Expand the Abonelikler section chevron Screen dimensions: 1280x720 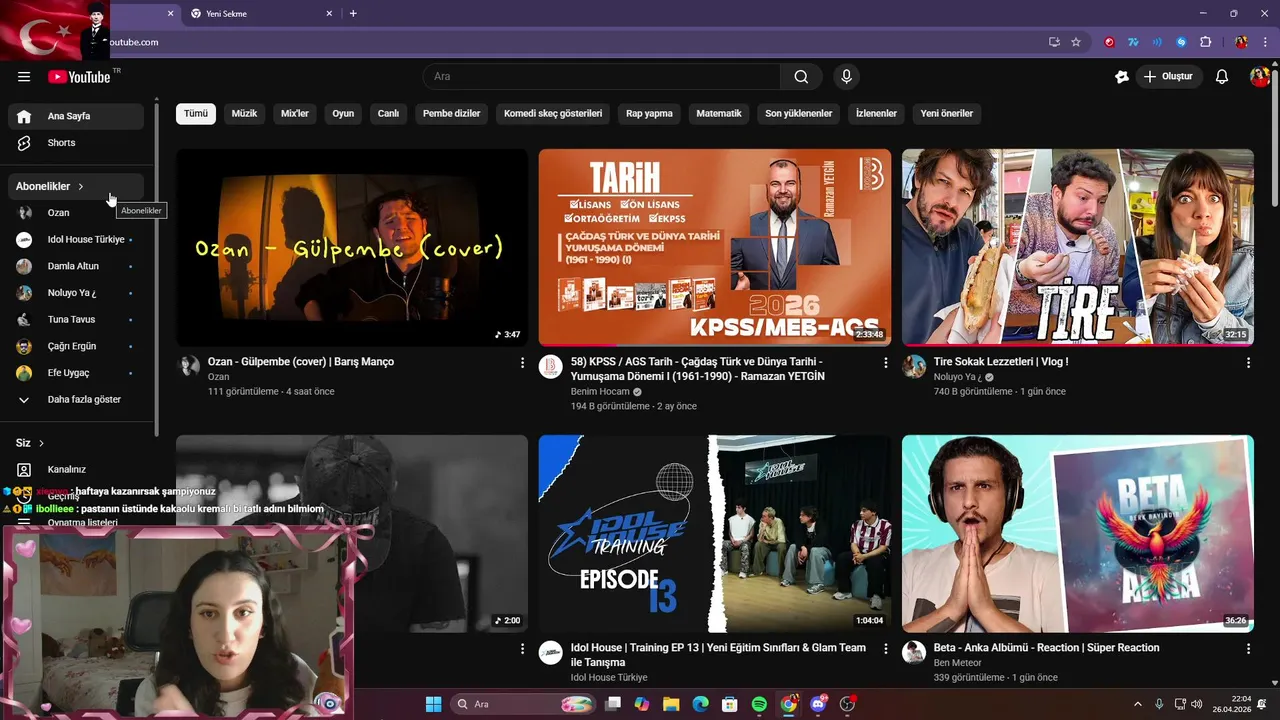[81, 187]
